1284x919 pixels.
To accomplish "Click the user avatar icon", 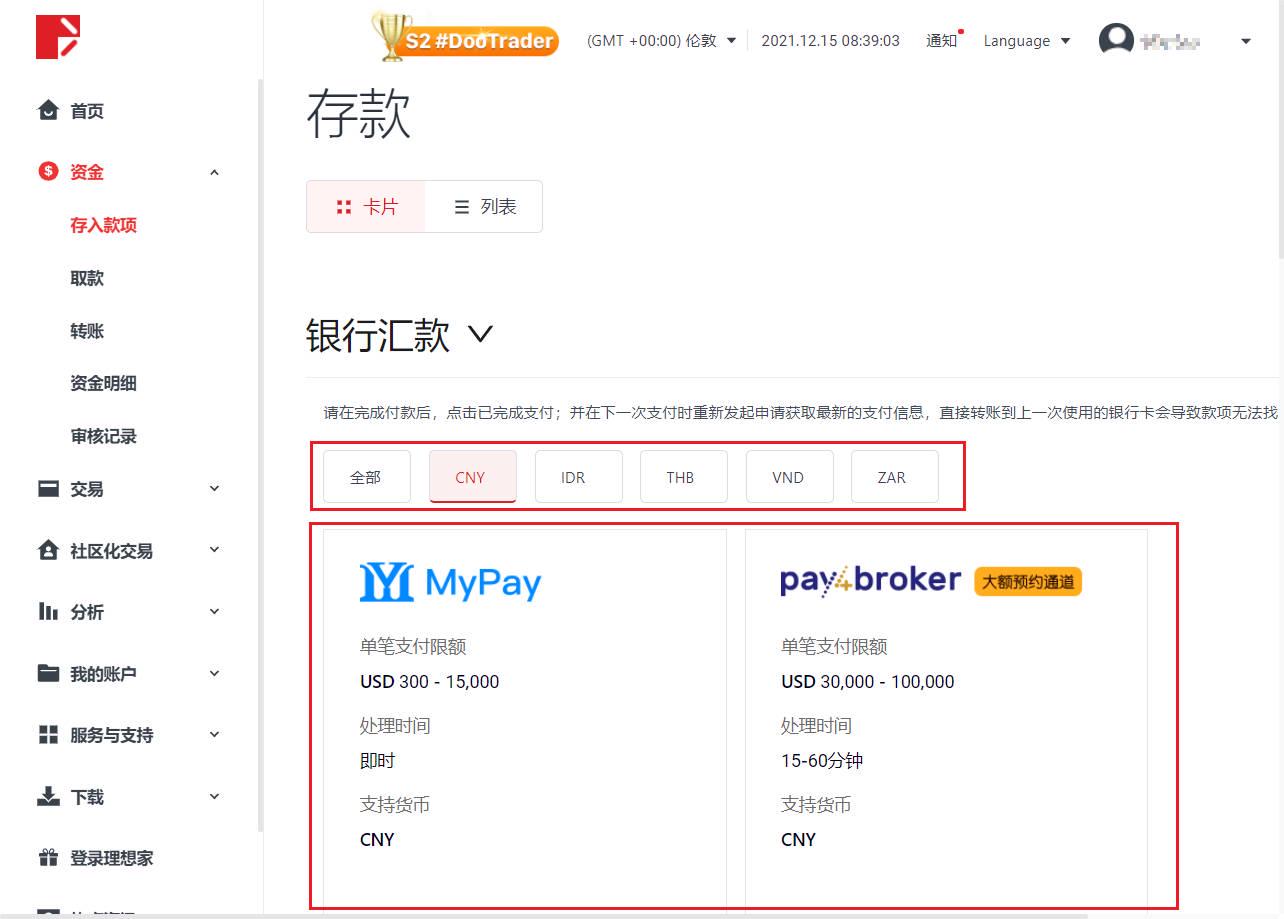I will point(1116,41).
